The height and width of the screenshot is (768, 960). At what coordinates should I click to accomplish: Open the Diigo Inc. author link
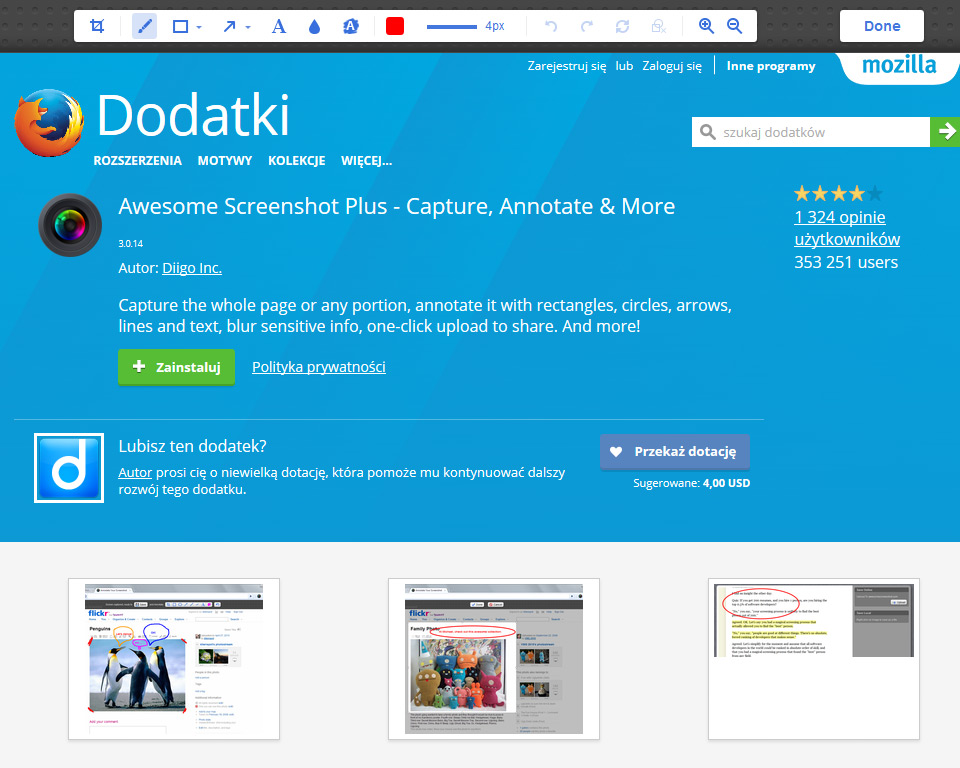pos(192,268)
